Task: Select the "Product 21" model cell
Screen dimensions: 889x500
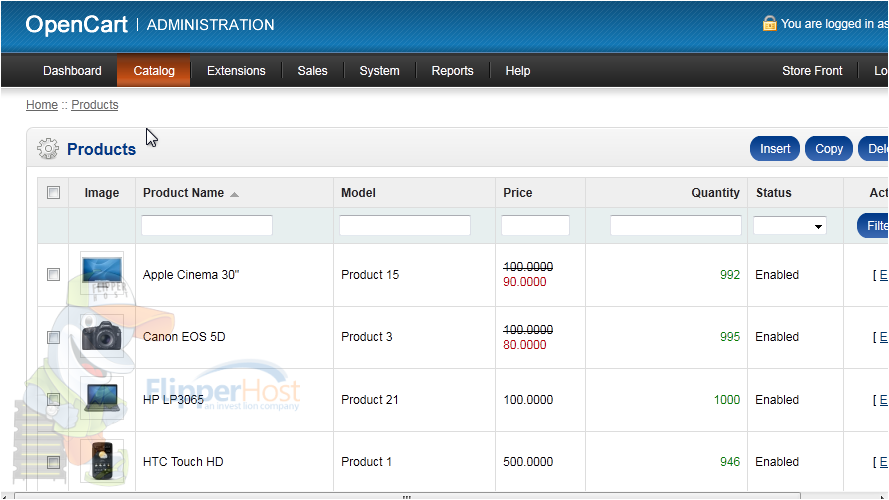Action: coord(370,400)
